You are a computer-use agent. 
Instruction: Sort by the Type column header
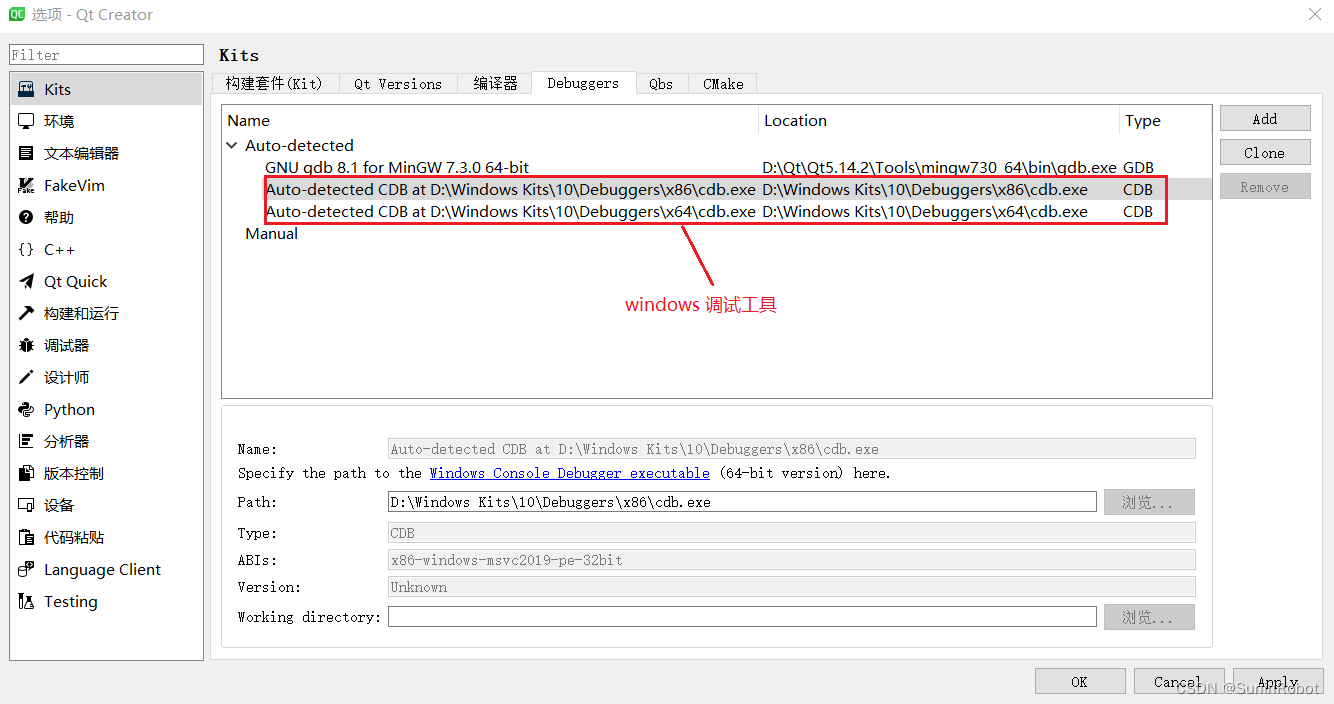pos(1165,120)
